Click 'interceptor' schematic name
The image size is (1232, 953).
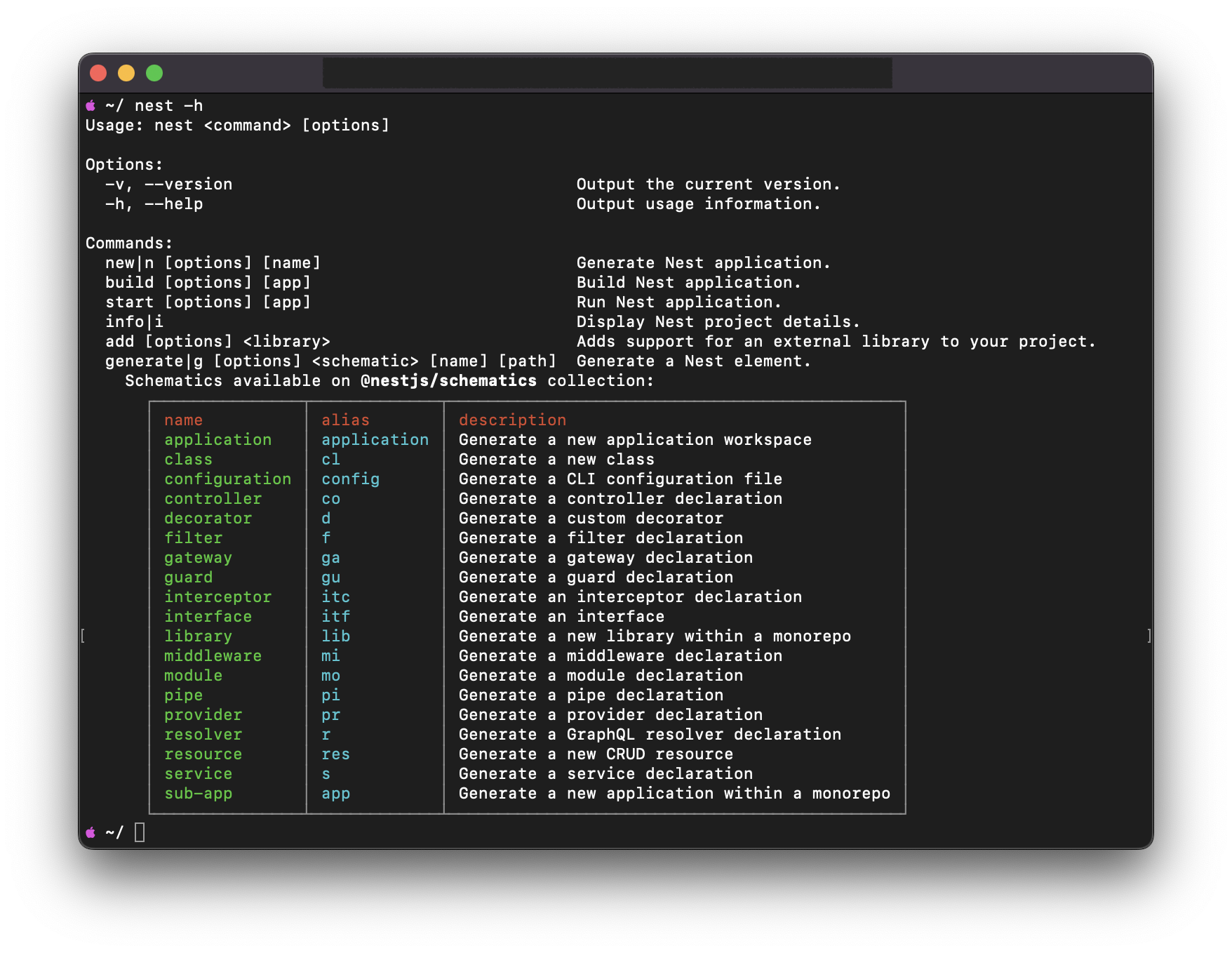218,597
